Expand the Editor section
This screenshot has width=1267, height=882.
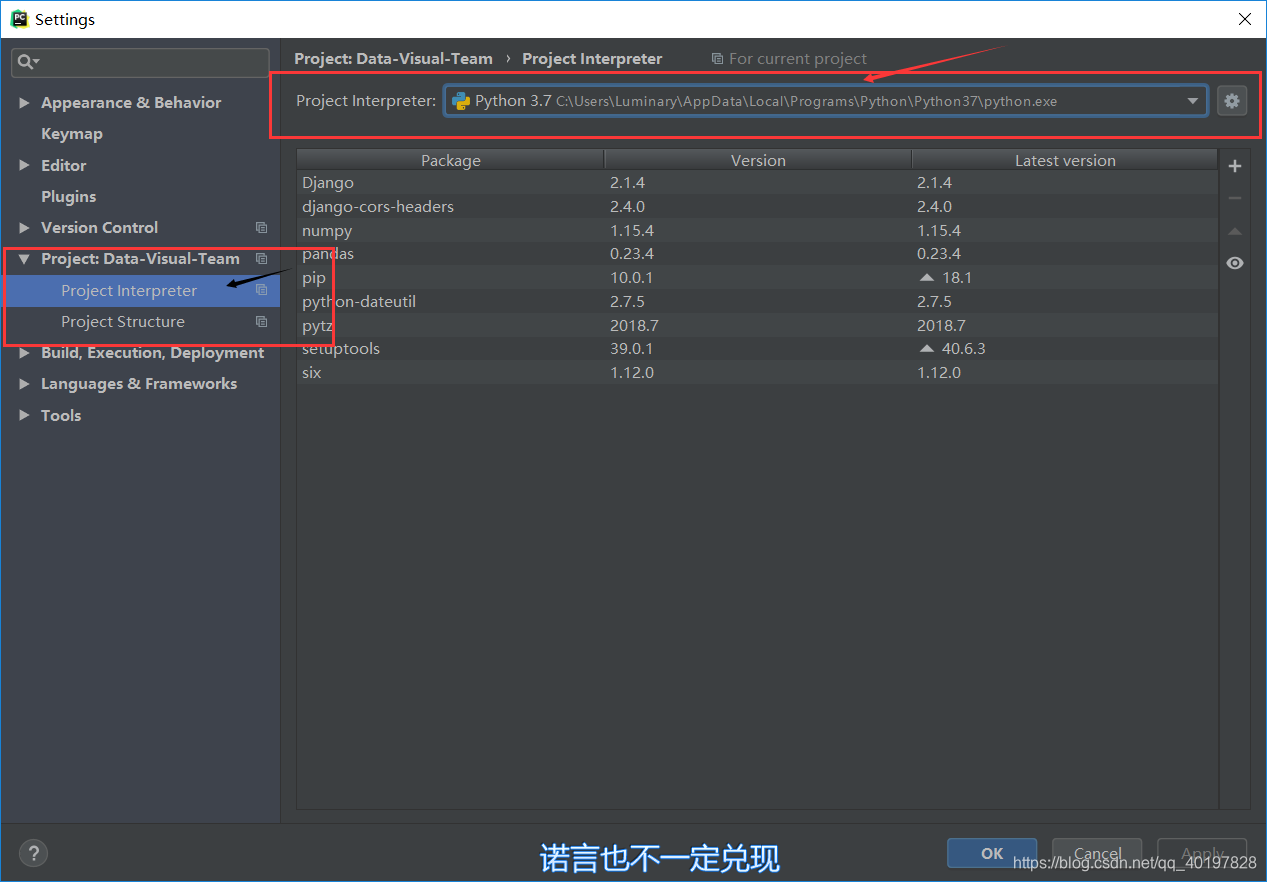coord(24,165)
